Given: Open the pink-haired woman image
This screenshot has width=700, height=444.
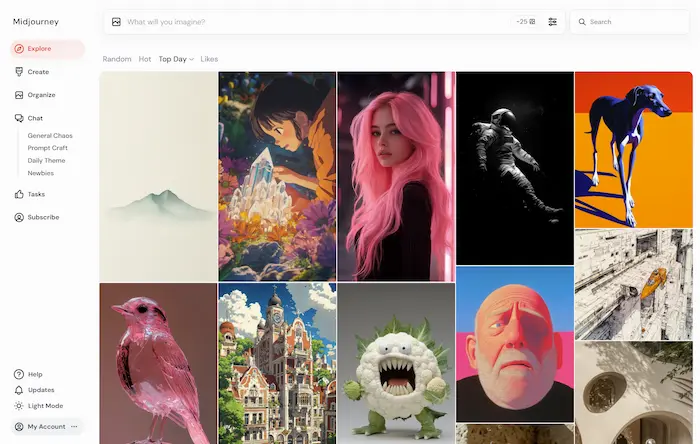Looking at the screenshot, I should (x=396, y=177).
